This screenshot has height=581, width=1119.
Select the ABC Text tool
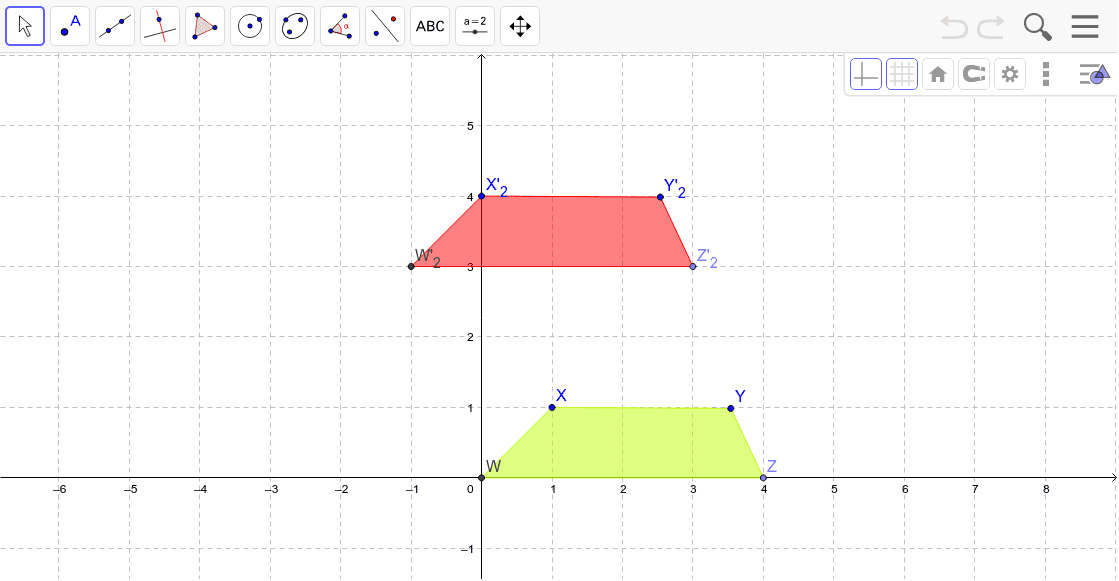430,26
